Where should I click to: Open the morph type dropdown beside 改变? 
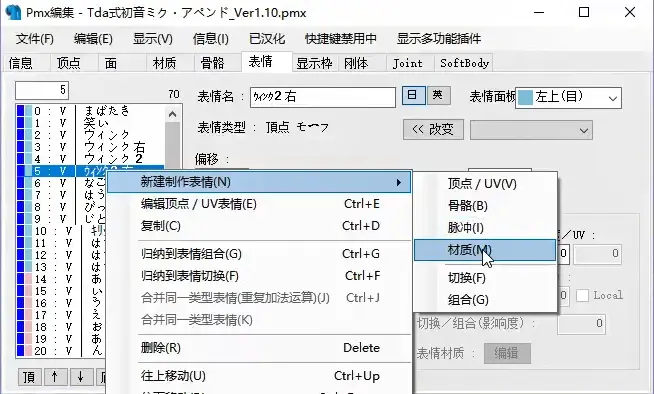pyautogui.click(x=531, y=130)
